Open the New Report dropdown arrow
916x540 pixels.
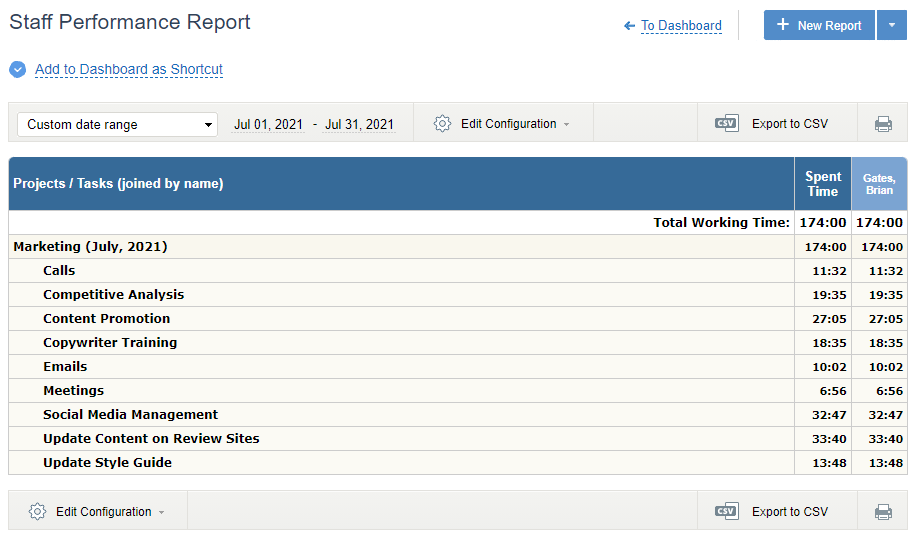[891, 25]
